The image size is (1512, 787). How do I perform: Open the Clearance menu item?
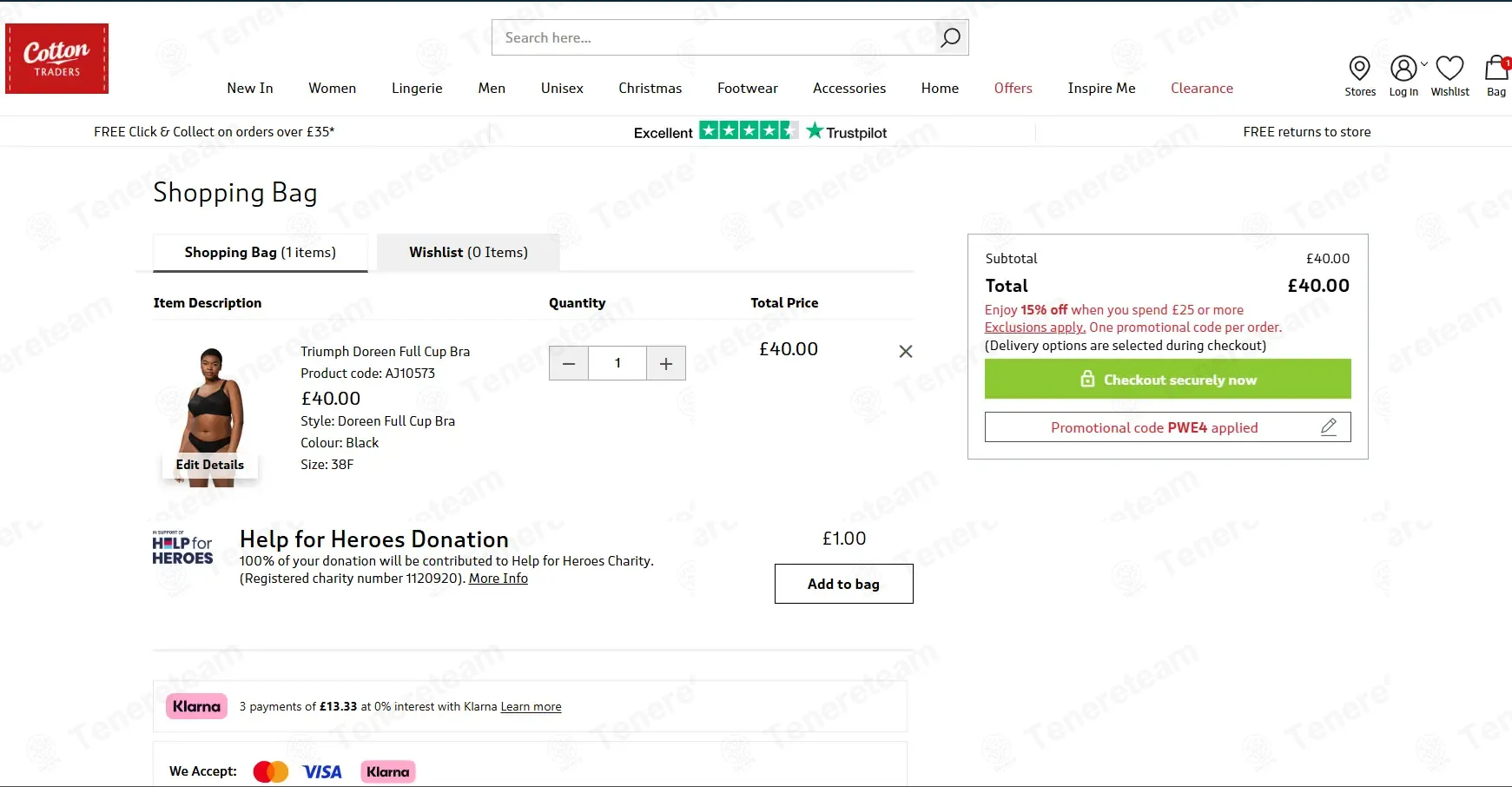click(x=1201, y=88)
